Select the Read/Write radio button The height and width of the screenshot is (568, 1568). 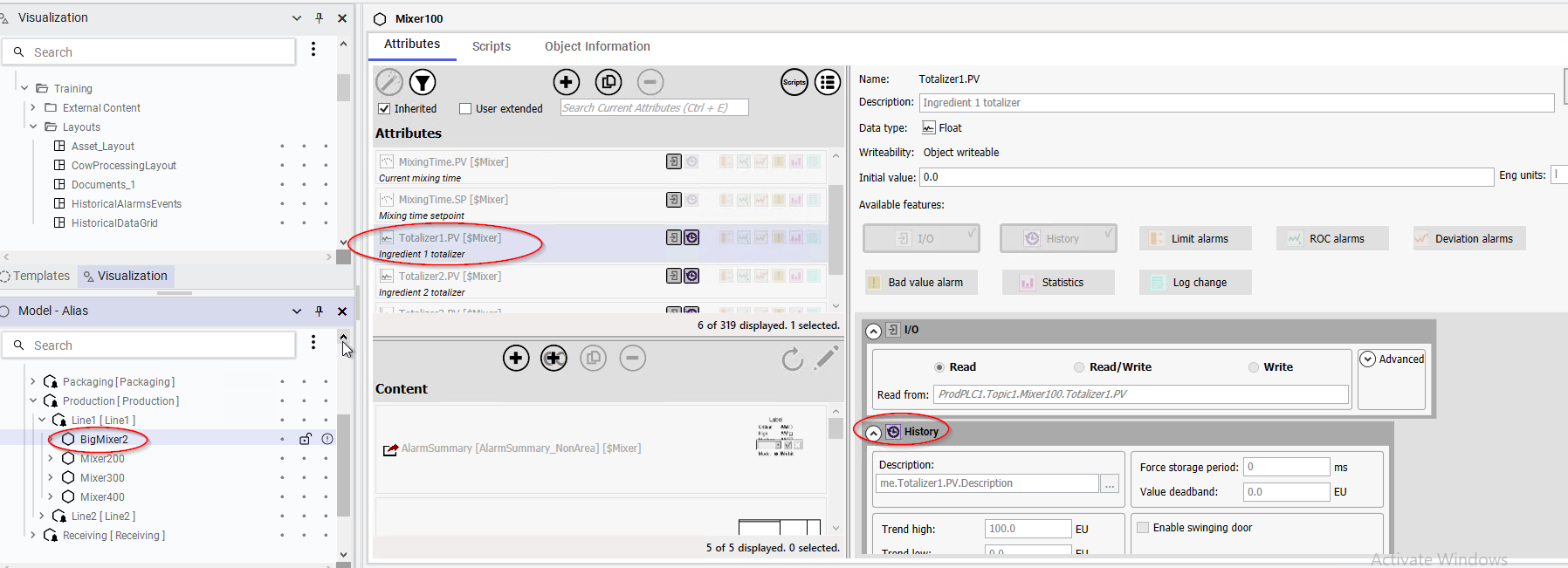click(x=1079, y=367)
